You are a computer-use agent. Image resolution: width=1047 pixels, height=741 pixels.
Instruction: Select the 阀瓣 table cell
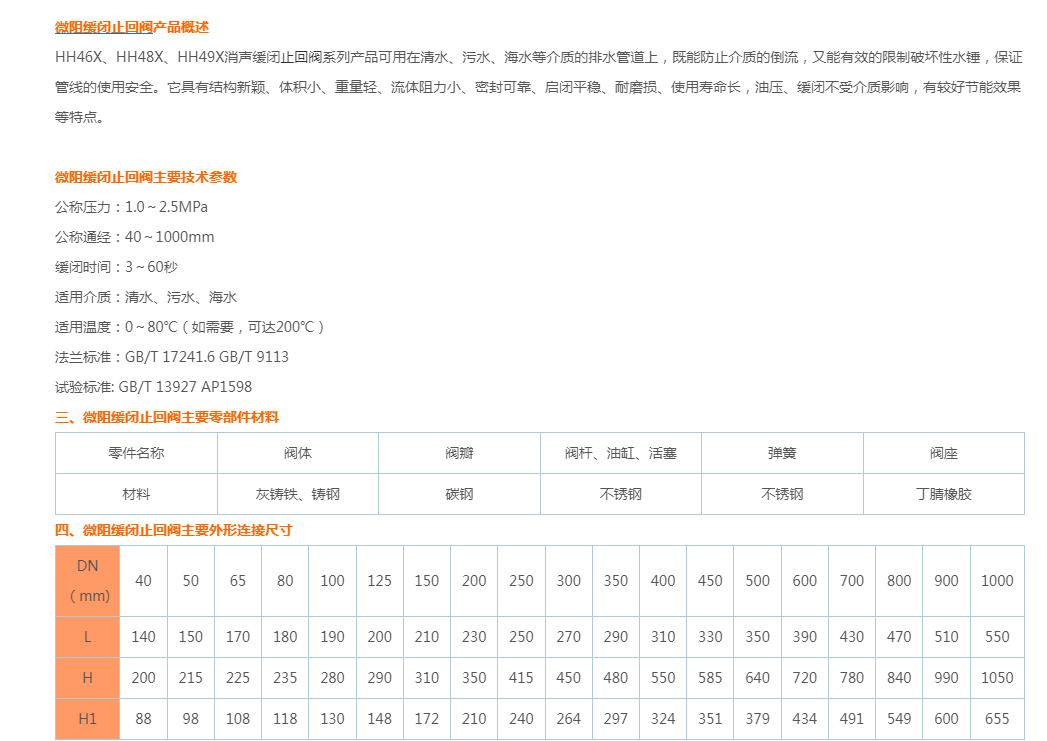click(x=458, y=452)
